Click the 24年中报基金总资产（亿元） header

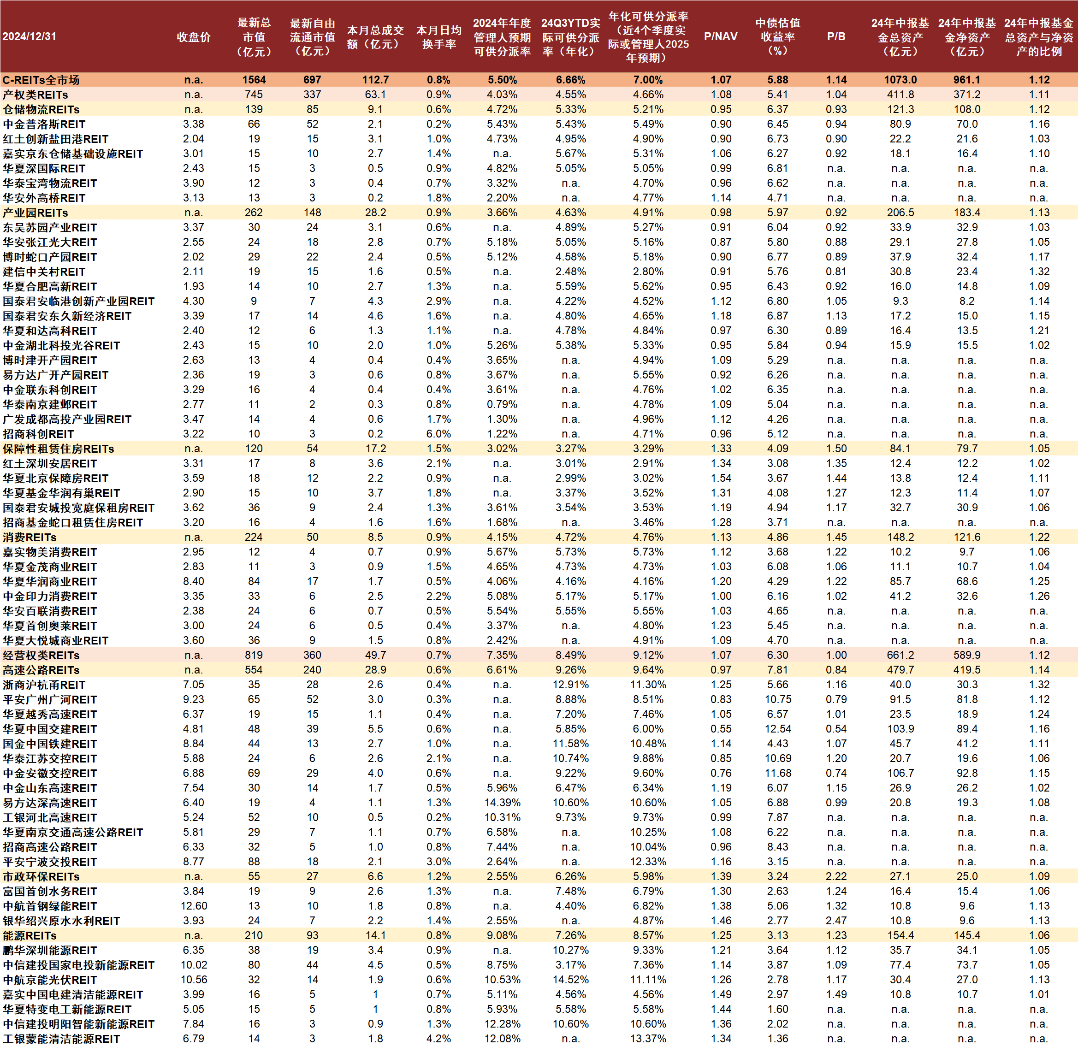click(900, 37)
